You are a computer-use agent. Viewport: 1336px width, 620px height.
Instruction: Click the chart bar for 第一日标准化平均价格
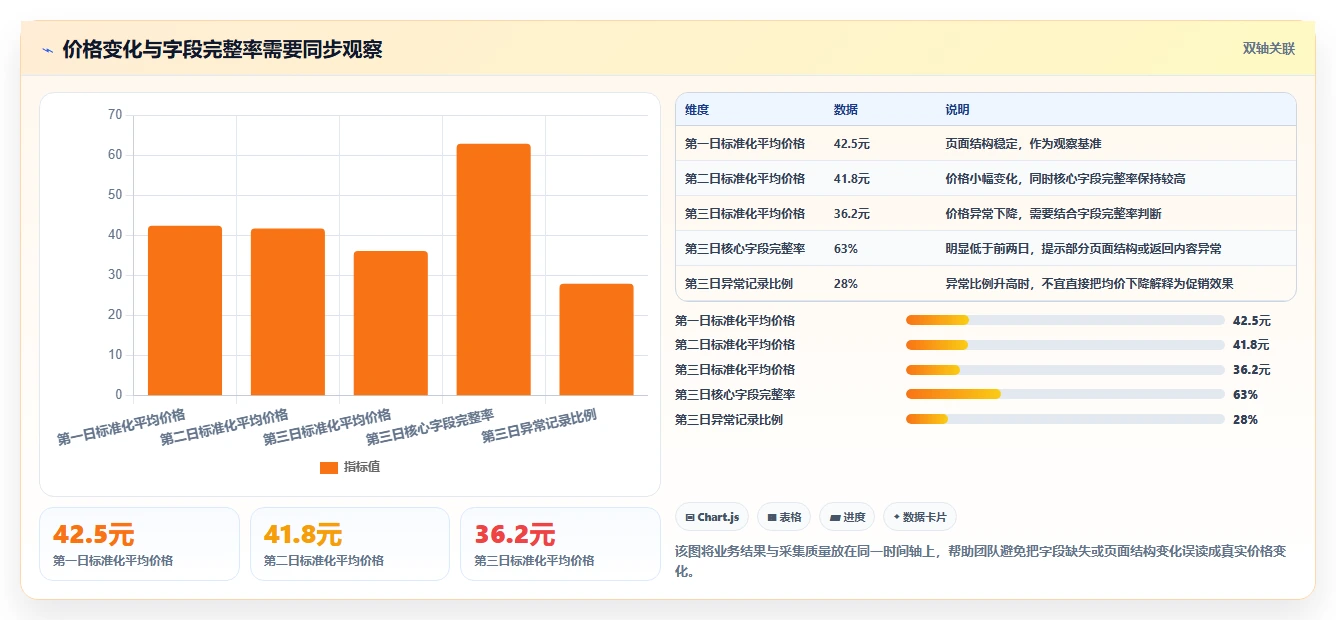[x=185, y=310]
